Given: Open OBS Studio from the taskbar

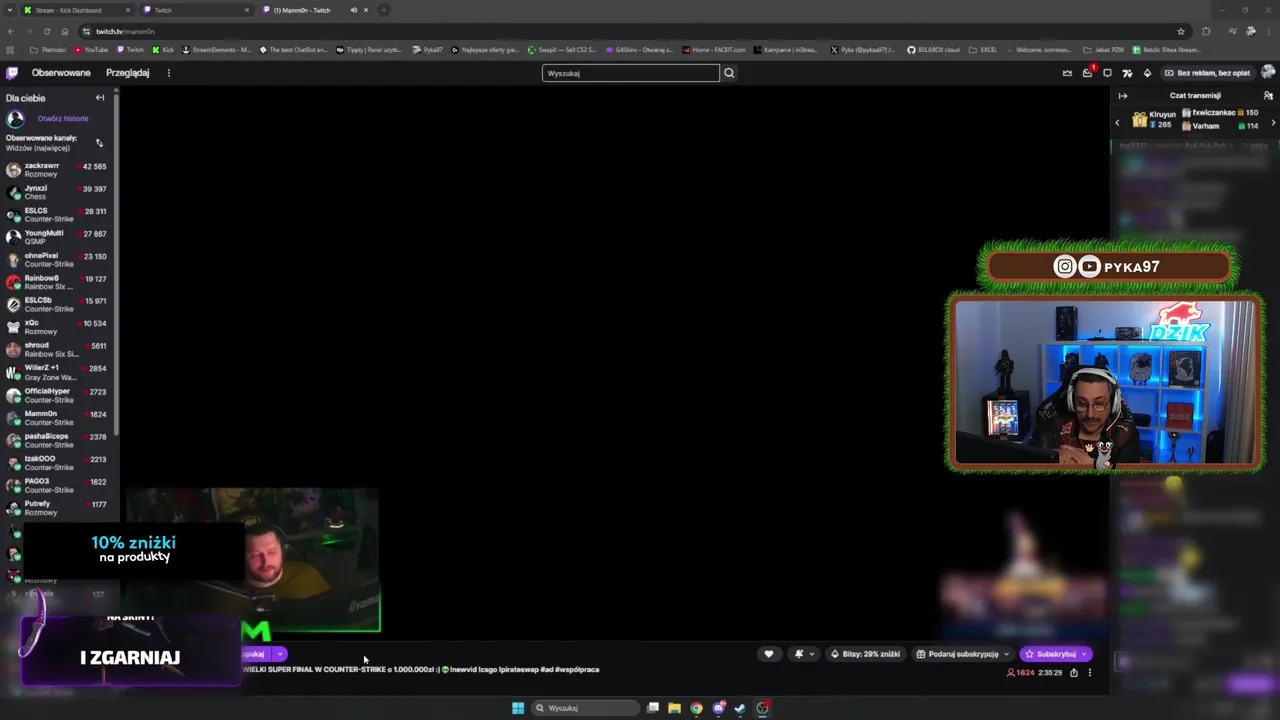Looking at the screenshot, I should tap(763, 708).
